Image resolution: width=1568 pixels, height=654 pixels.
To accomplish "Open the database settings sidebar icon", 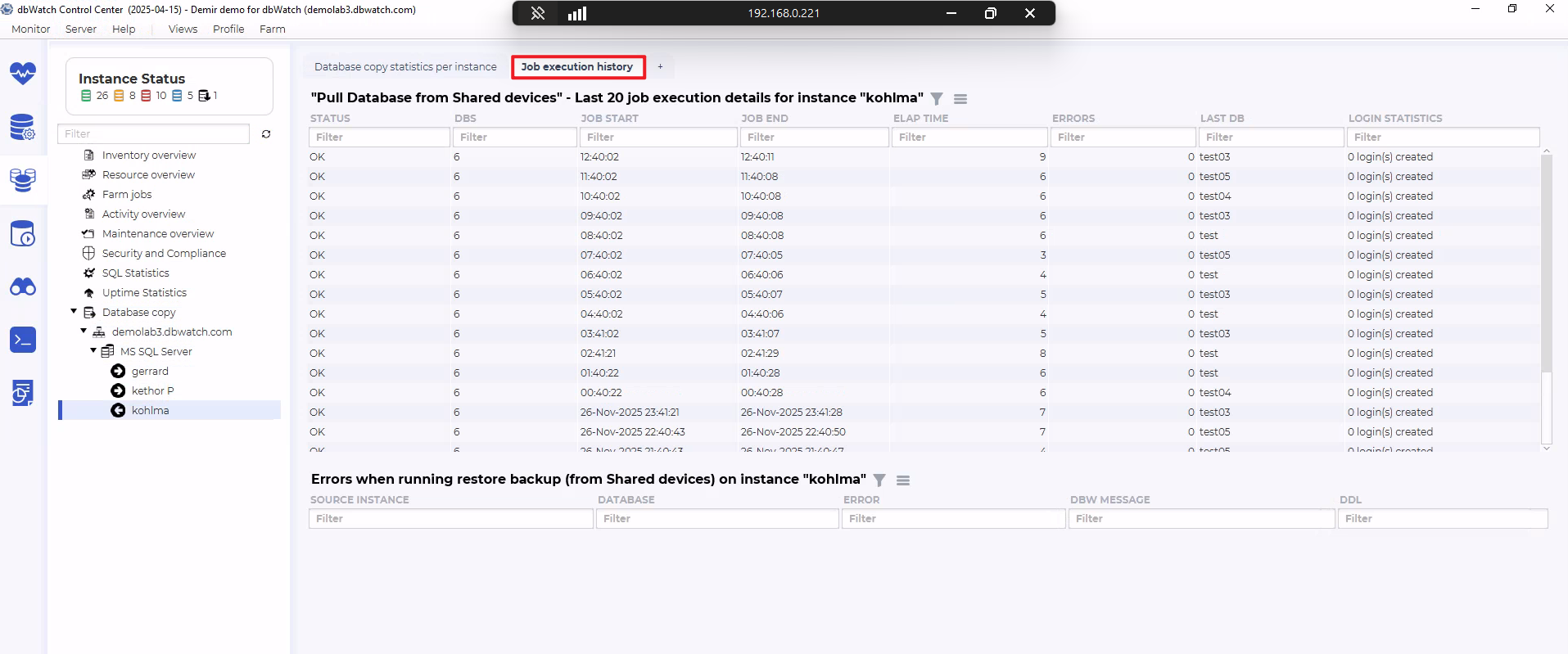I will [23, 128].
